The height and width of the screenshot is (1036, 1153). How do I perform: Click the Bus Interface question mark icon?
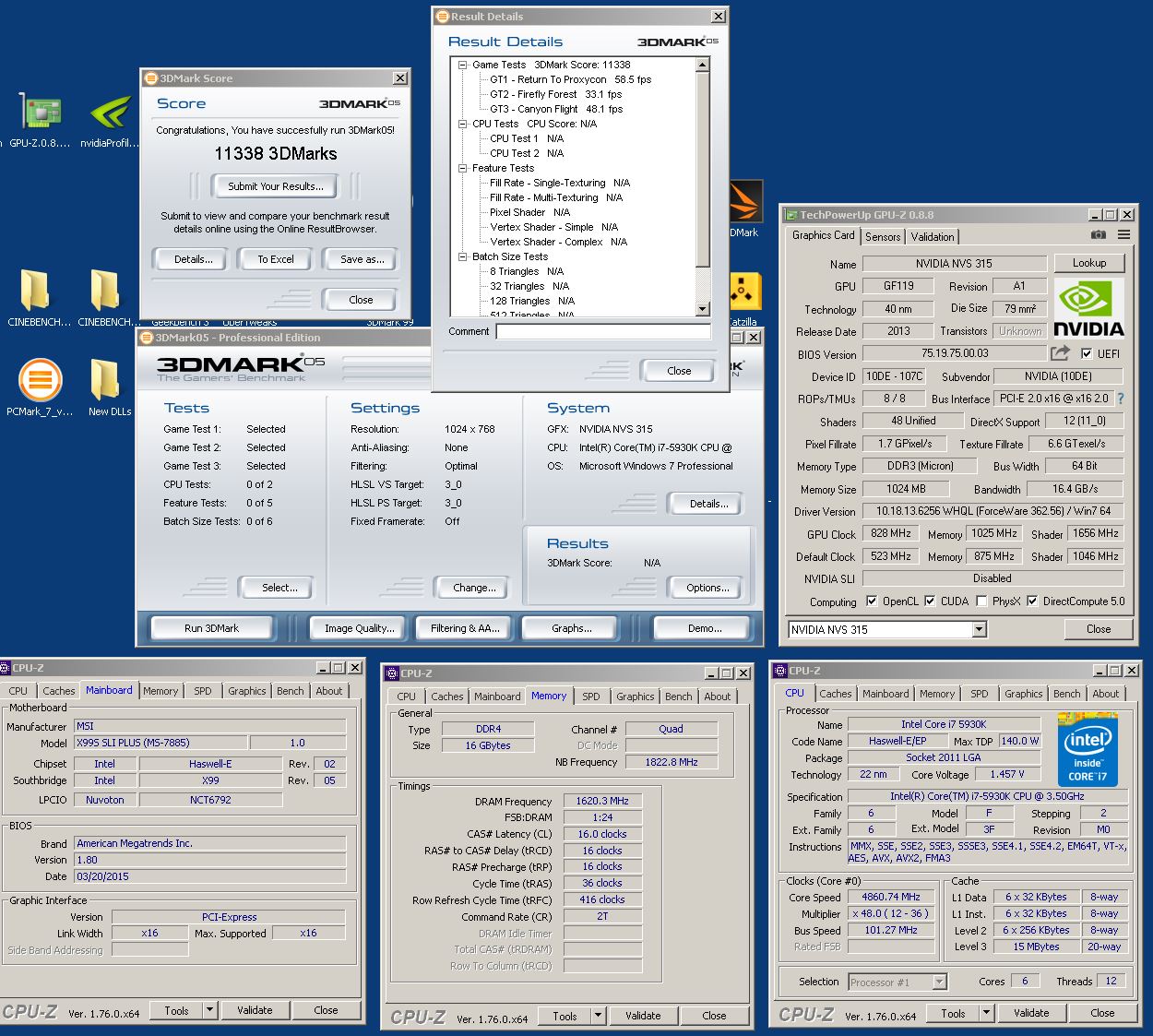(x=1121, y=399)
